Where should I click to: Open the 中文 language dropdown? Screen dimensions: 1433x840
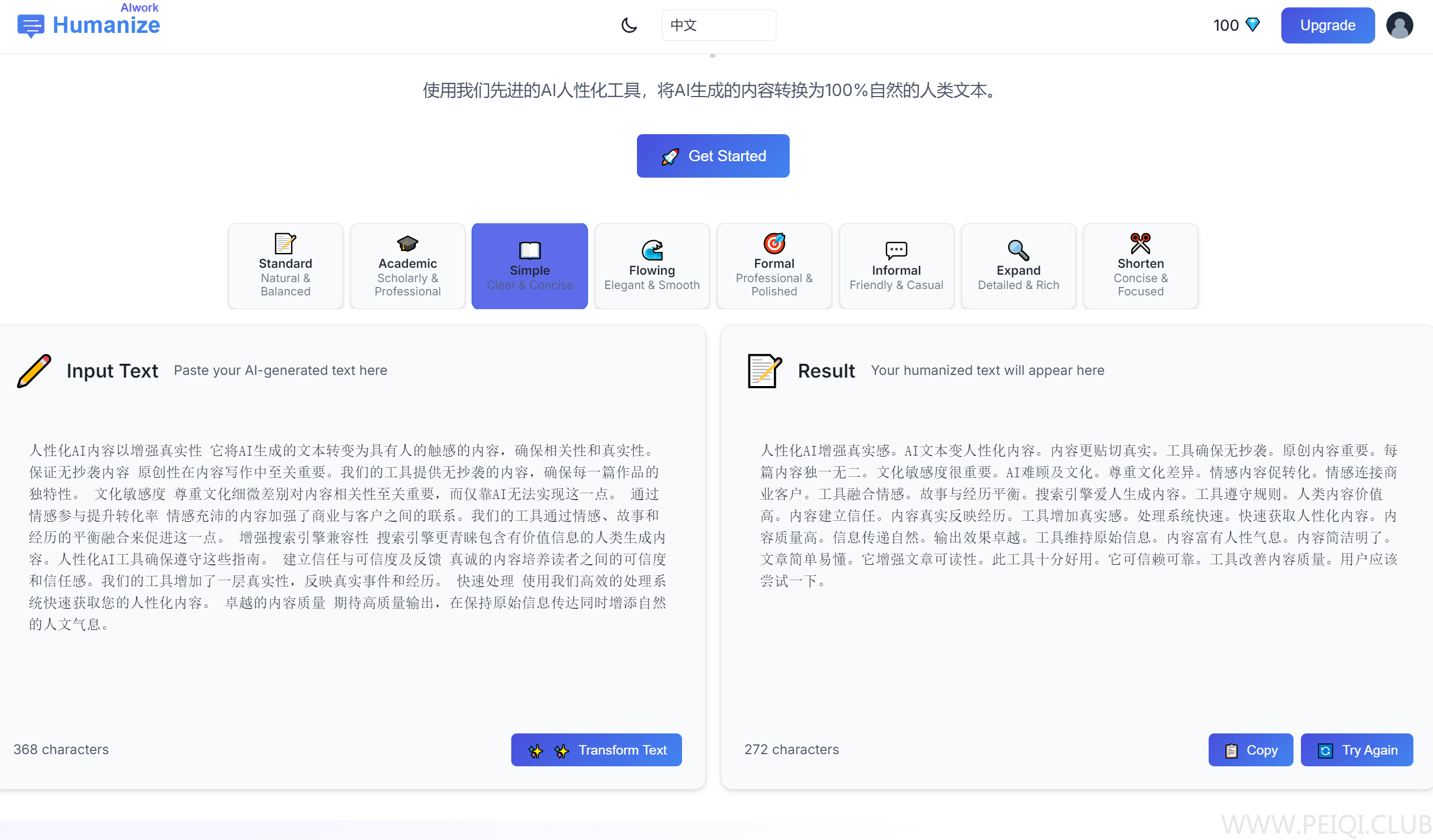[x=719, y=25]
